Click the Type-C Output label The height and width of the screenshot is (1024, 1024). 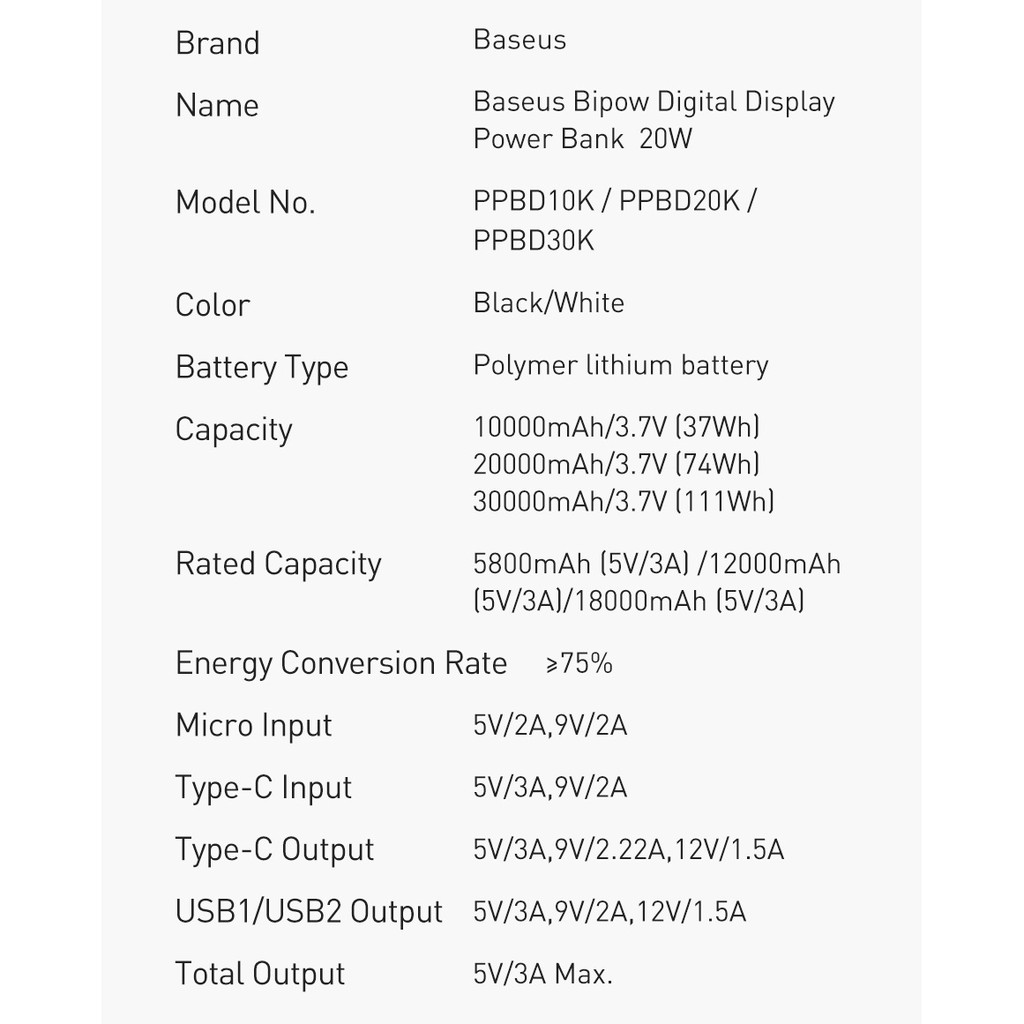tap(274, 849)
